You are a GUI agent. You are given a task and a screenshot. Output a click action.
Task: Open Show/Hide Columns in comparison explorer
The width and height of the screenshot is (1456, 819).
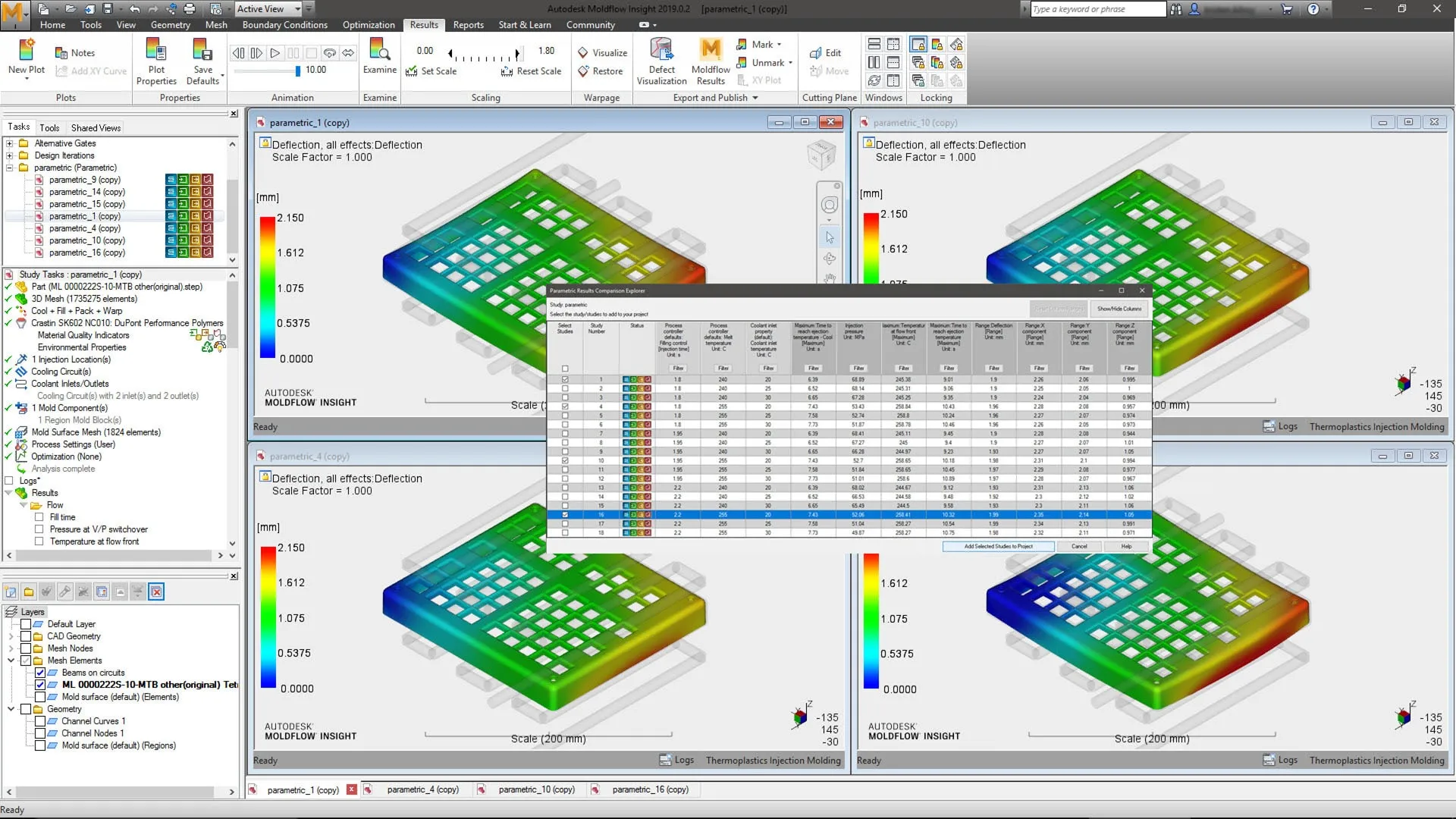pos(1119,309)
